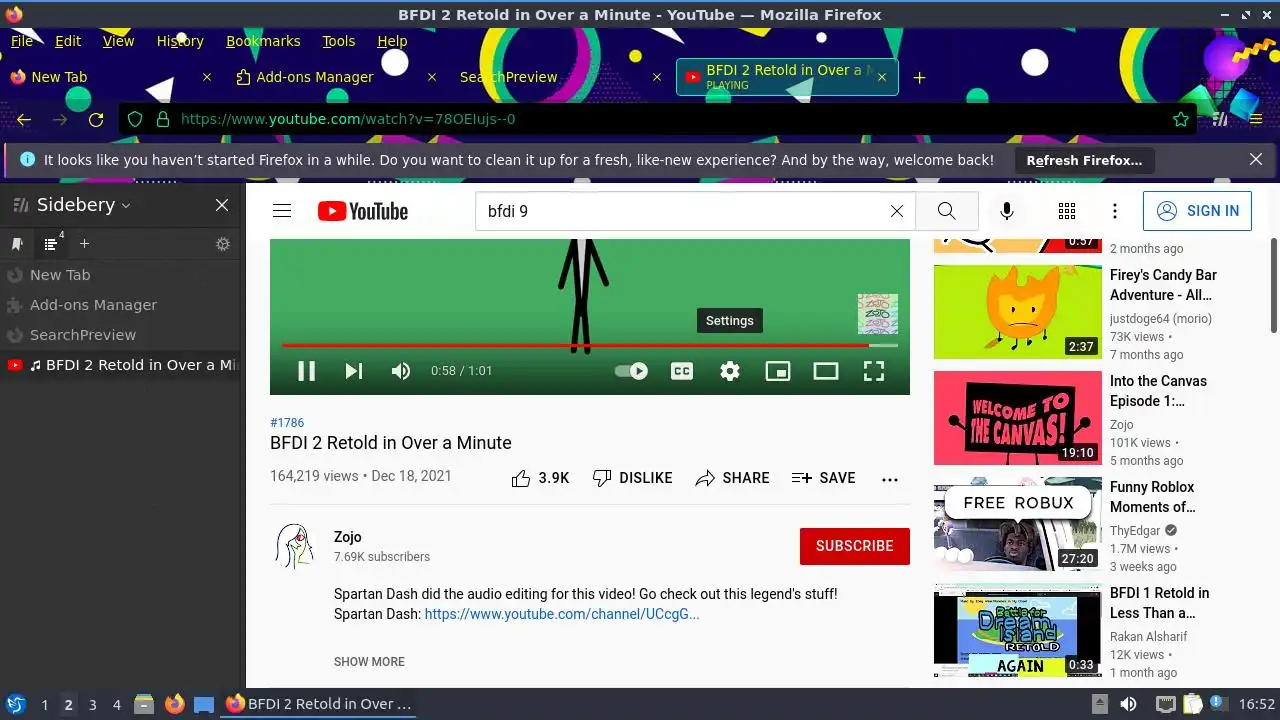Open YouTube apps grid
The image size is (1280, 720).
tap(1067, 211)
